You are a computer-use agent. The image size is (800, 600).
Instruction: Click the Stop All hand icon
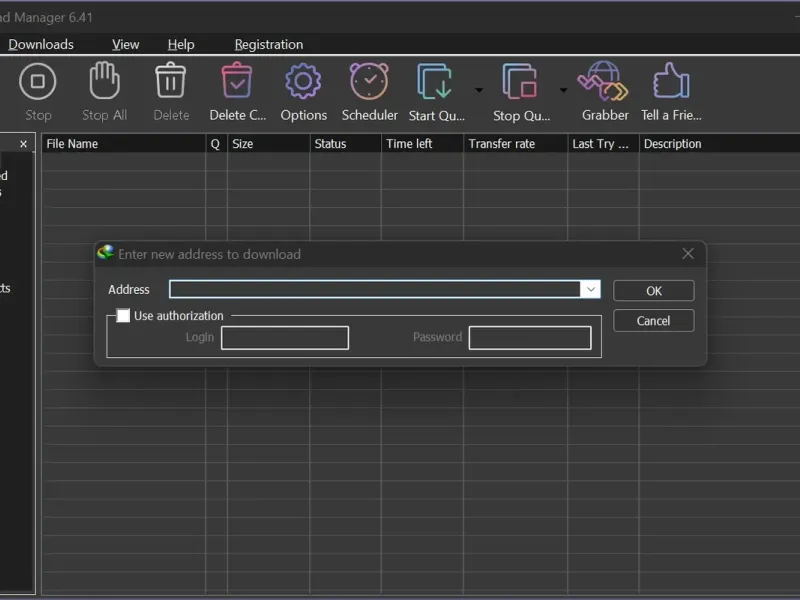point(105,80)
